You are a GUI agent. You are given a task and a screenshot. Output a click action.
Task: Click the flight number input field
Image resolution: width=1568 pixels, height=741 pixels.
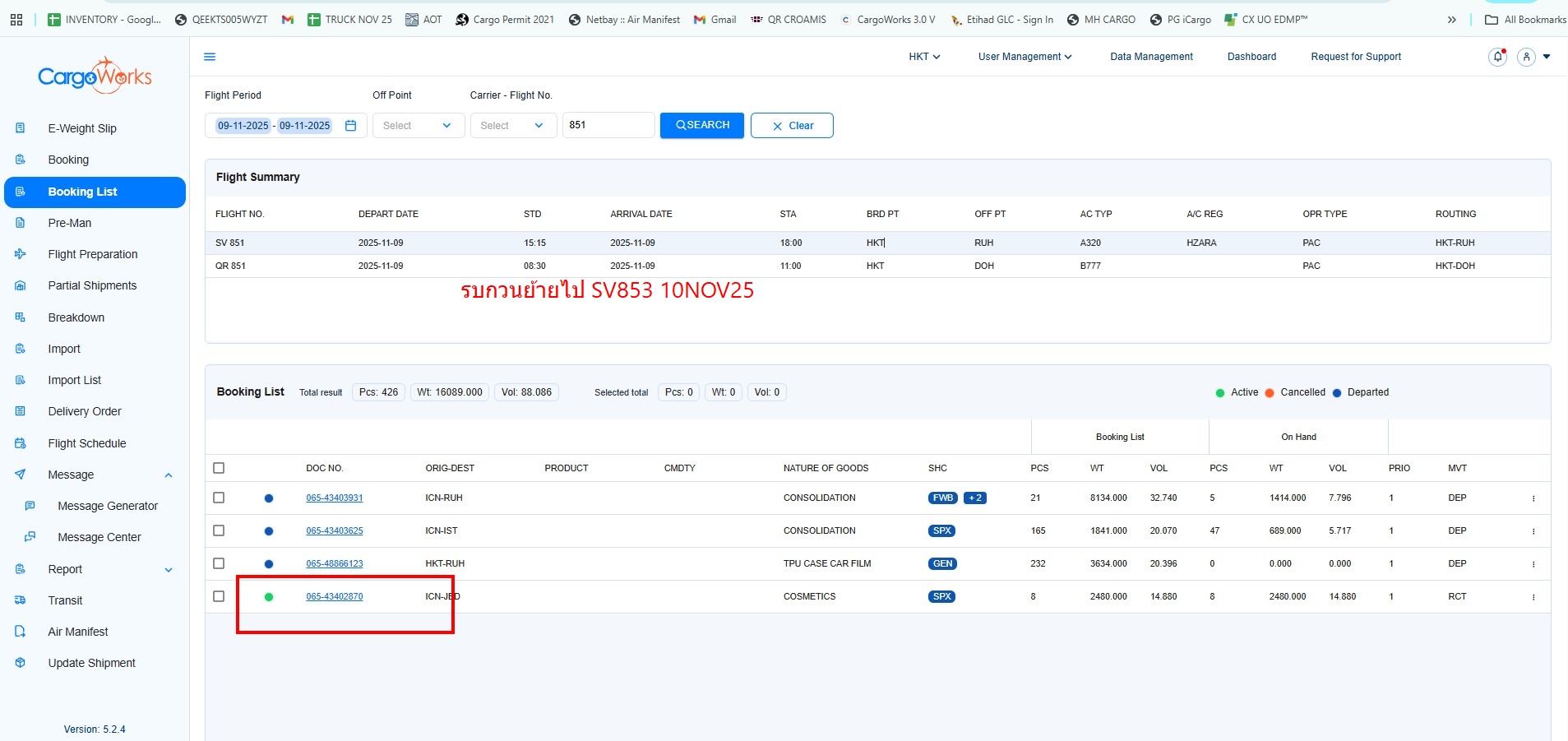[608, 125]
